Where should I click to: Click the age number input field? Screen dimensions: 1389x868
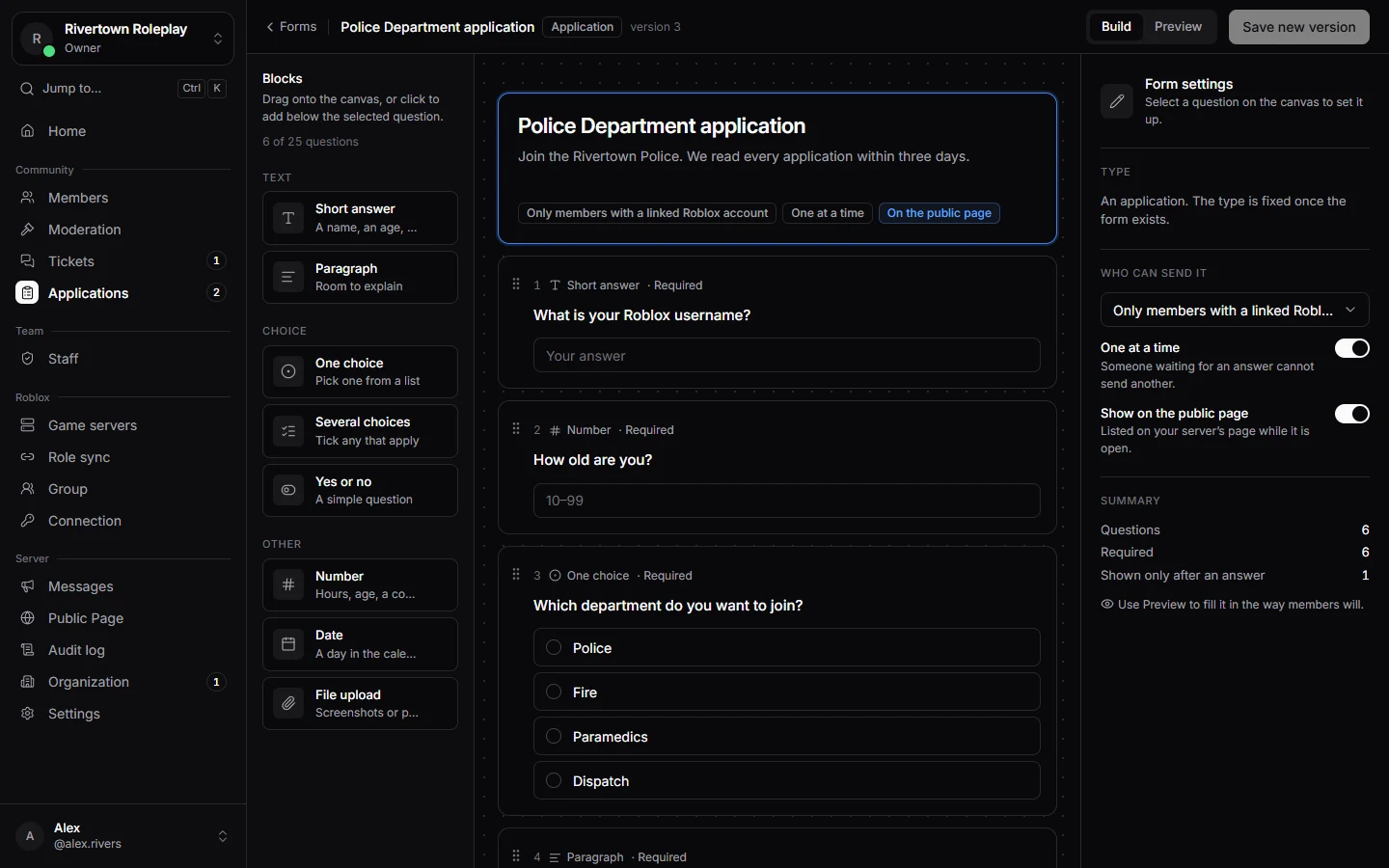(x=786, y=501)
